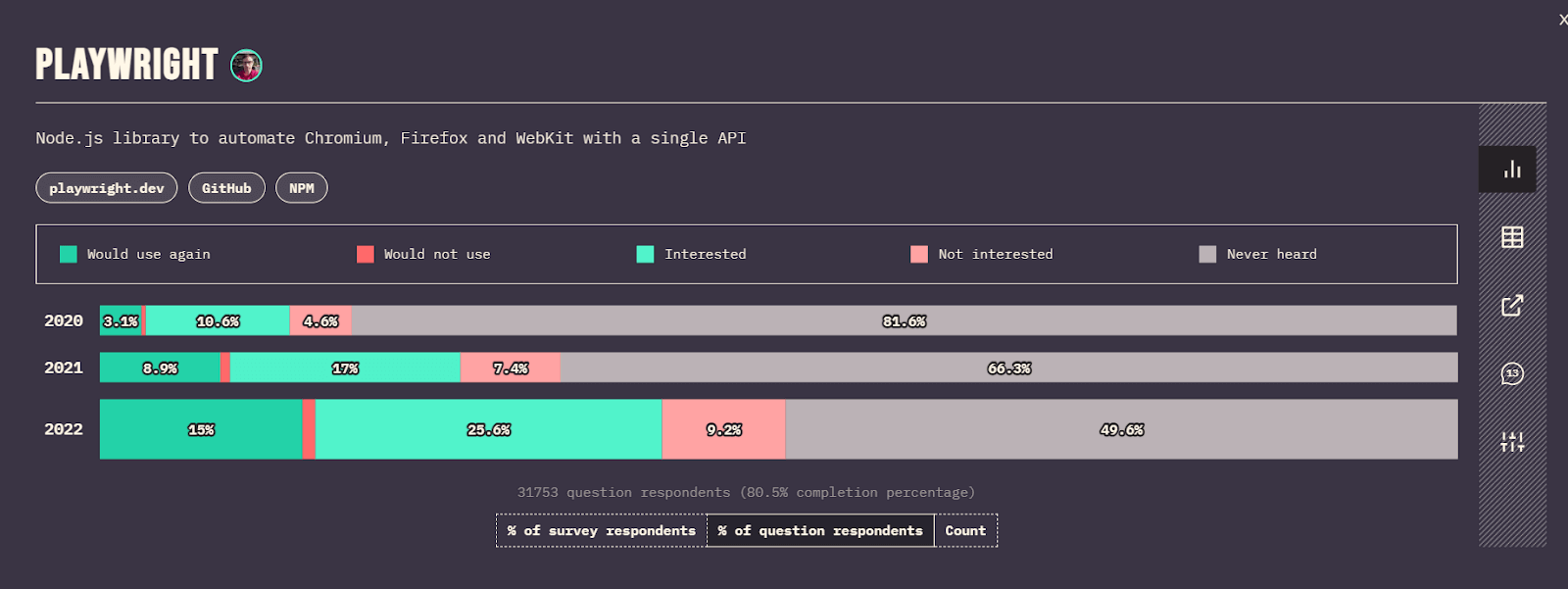Screen dimensions: 1568x589
Task: Open the comments bubble icon
Action: (x=1512, y=373)
